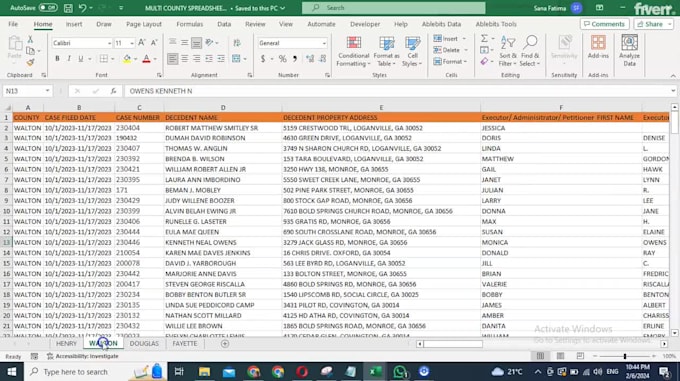
Task: Click the AutoSum sigma icon
Action: (484, 39)
